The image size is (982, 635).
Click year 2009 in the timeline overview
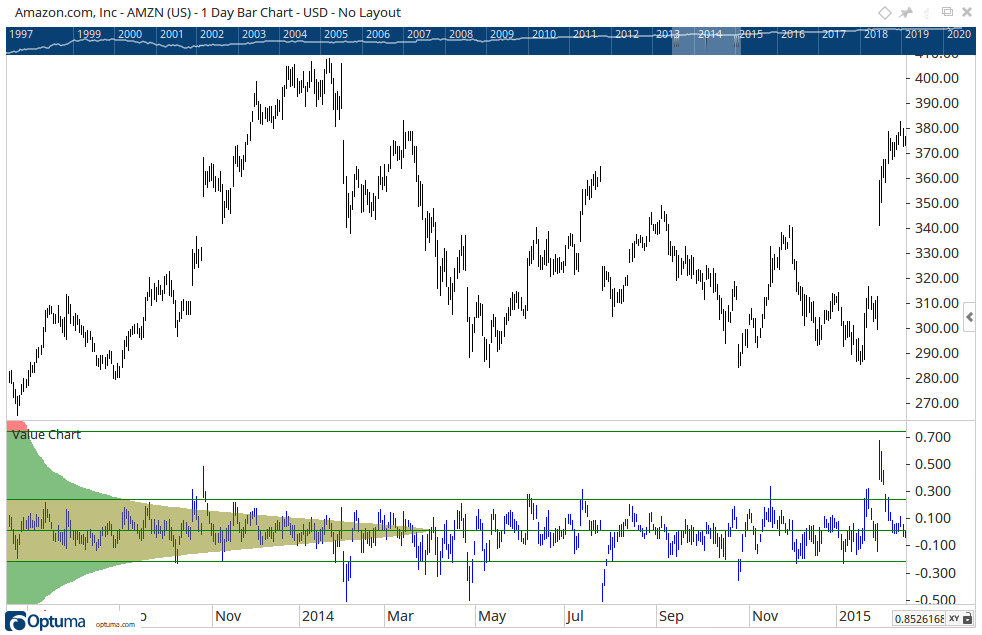502,34
